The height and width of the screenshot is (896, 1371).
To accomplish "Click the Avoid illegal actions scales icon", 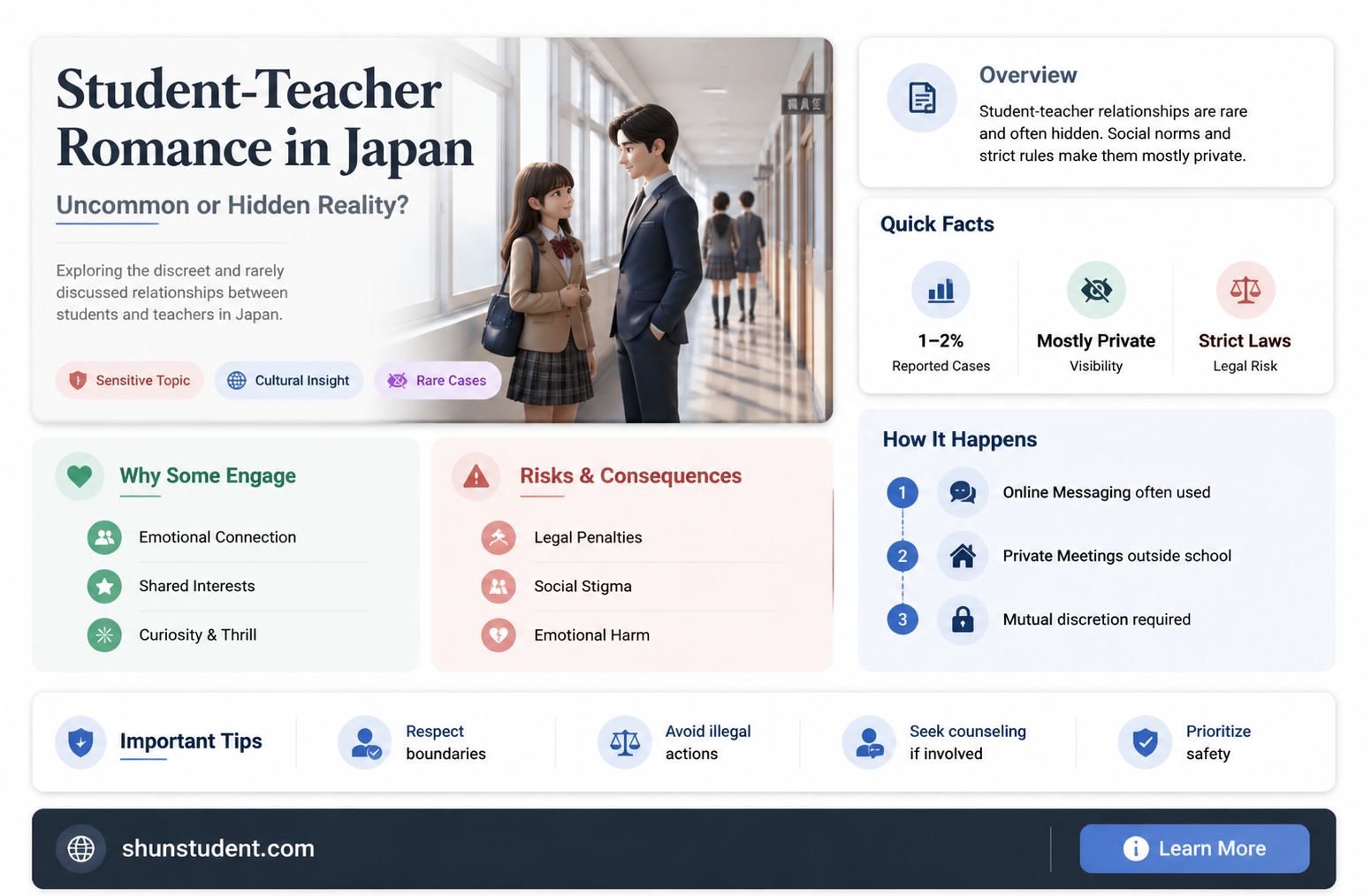I will [x=625, y=742].
